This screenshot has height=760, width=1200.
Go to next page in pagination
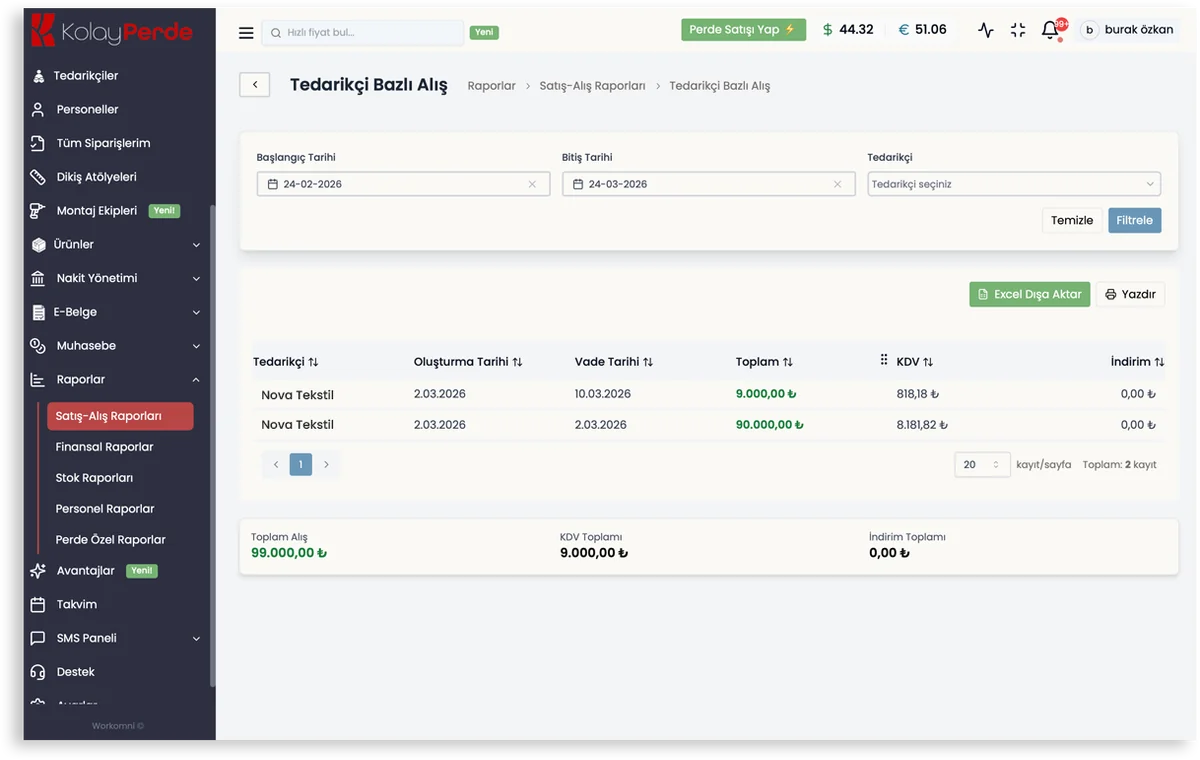point(326,465)
